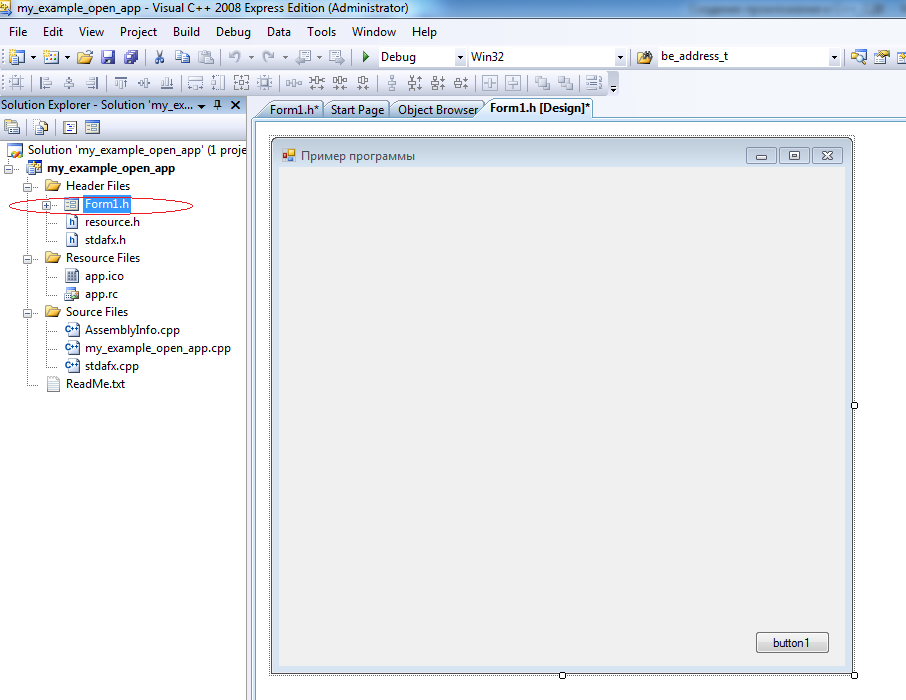The height and width of the screenshot is (700, 906).
Task: Switch to the Object Browser tab
Action: tap(437, 110)
